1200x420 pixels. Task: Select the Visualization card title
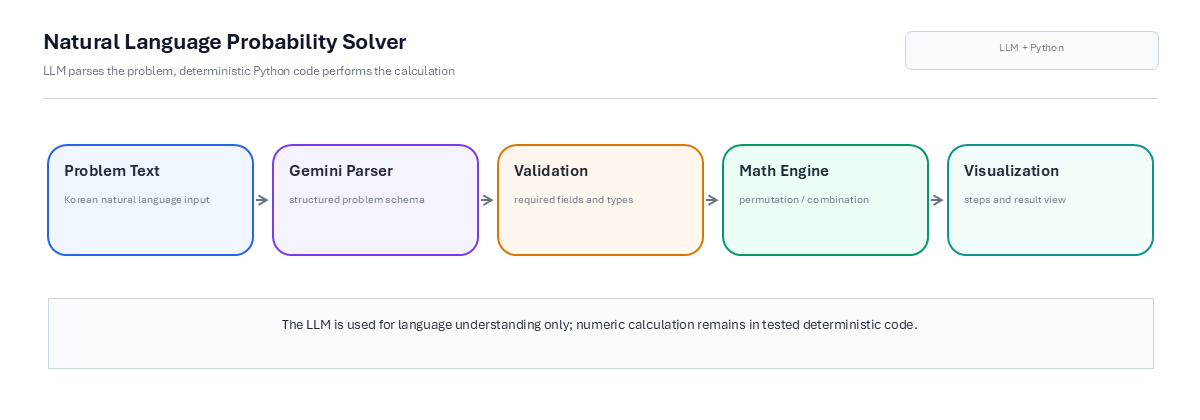coord(1011,171)
